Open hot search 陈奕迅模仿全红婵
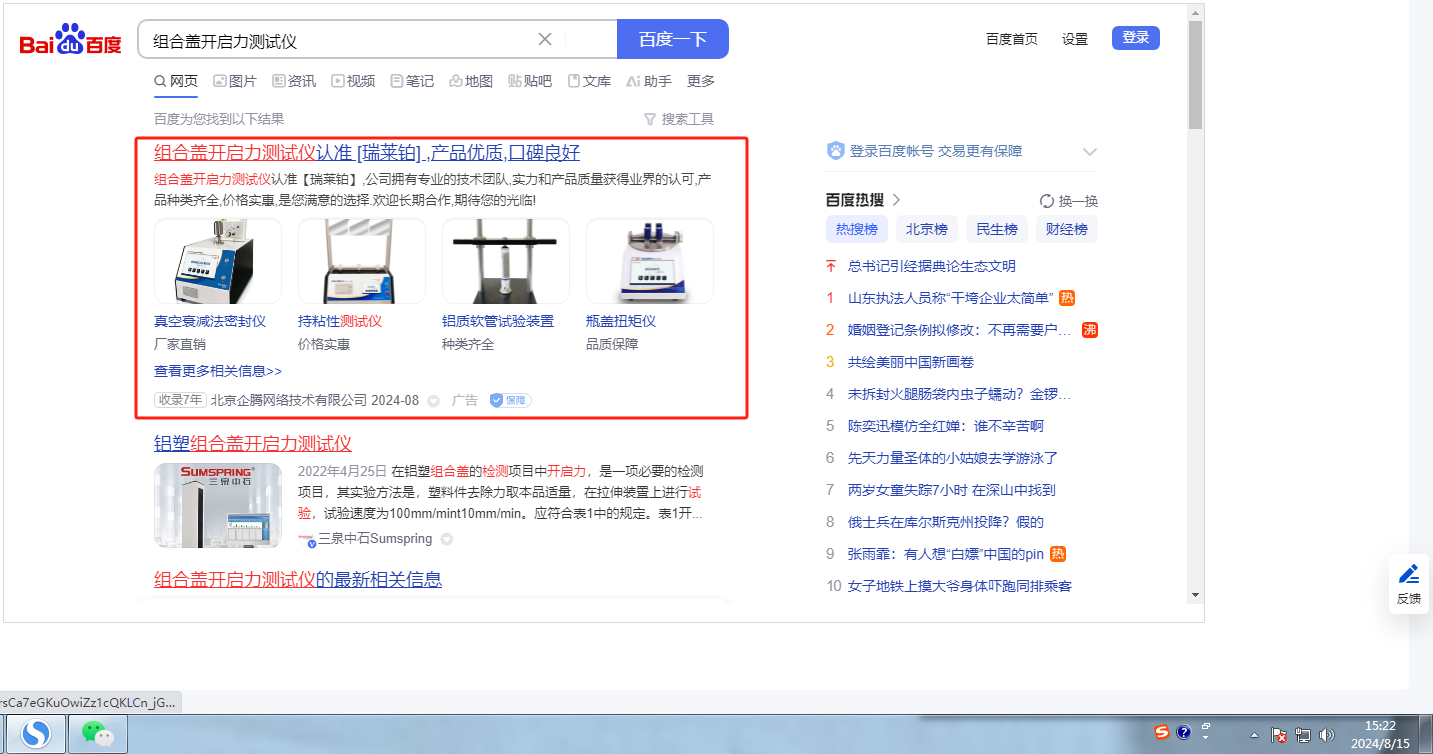 click(x=946, y=426)
